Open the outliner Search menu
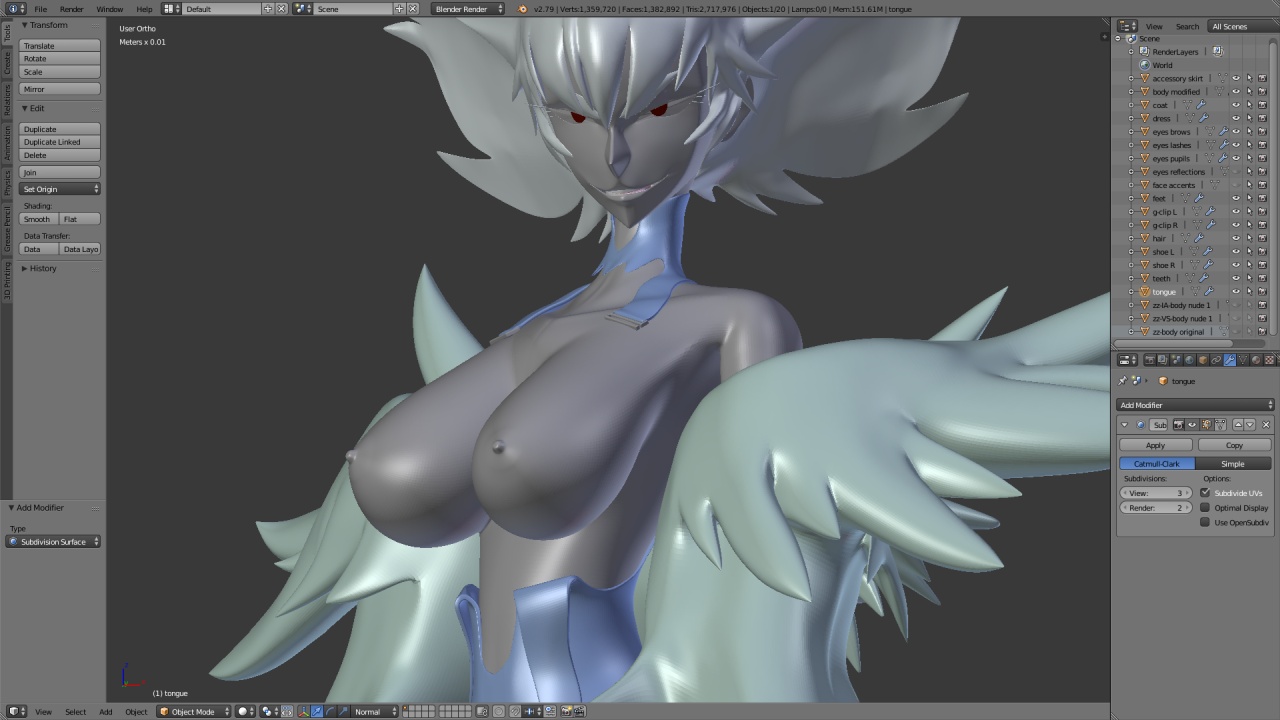The height and width of the screenshot is (720, 1280). [x=1187, y=27]
